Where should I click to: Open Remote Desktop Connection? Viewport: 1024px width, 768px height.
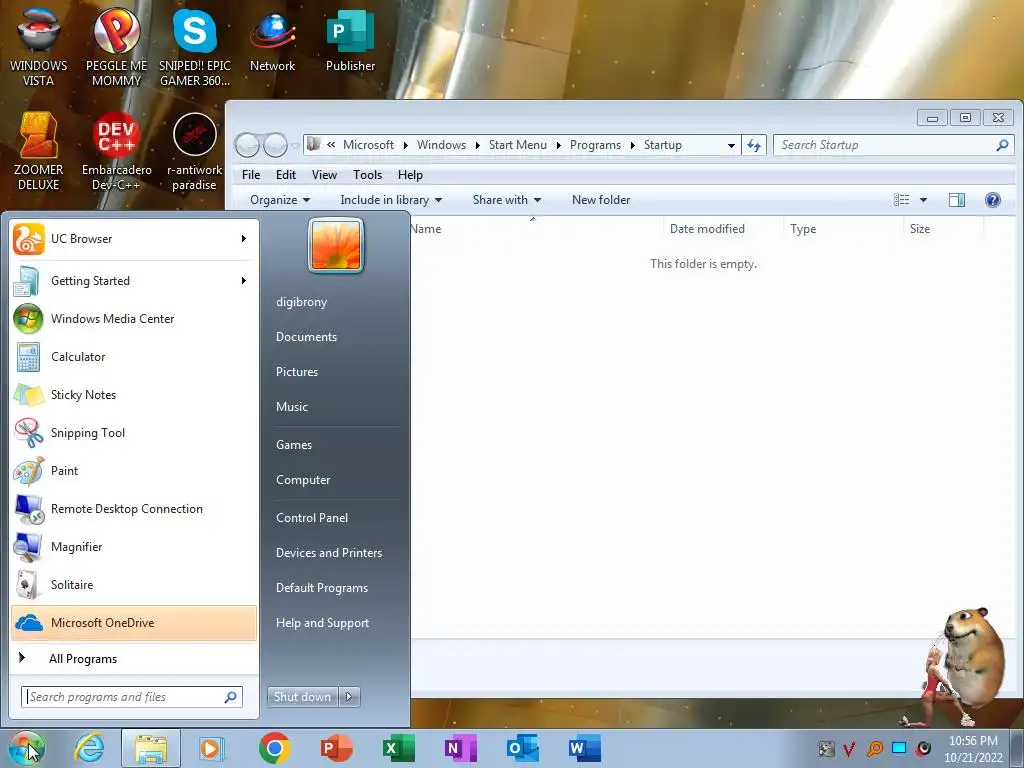click(x=134, y=509)
